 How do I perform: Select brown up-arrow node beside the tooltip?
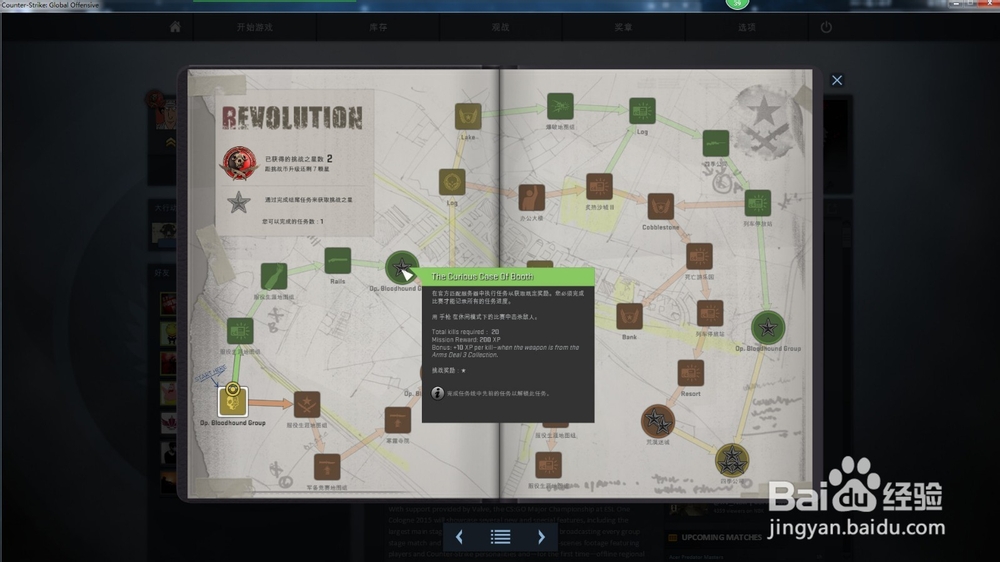pos(397,420)
